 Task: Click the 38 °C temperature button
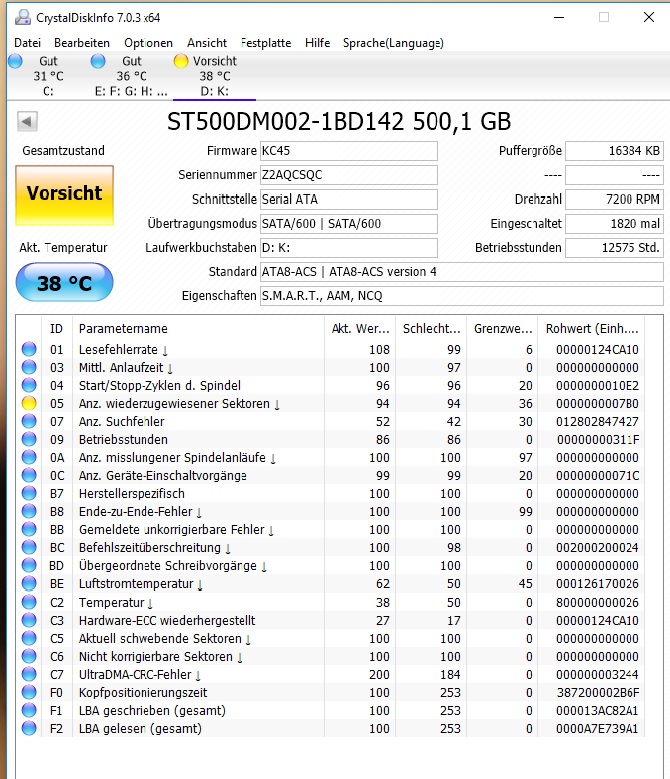[x=65, y=283]
